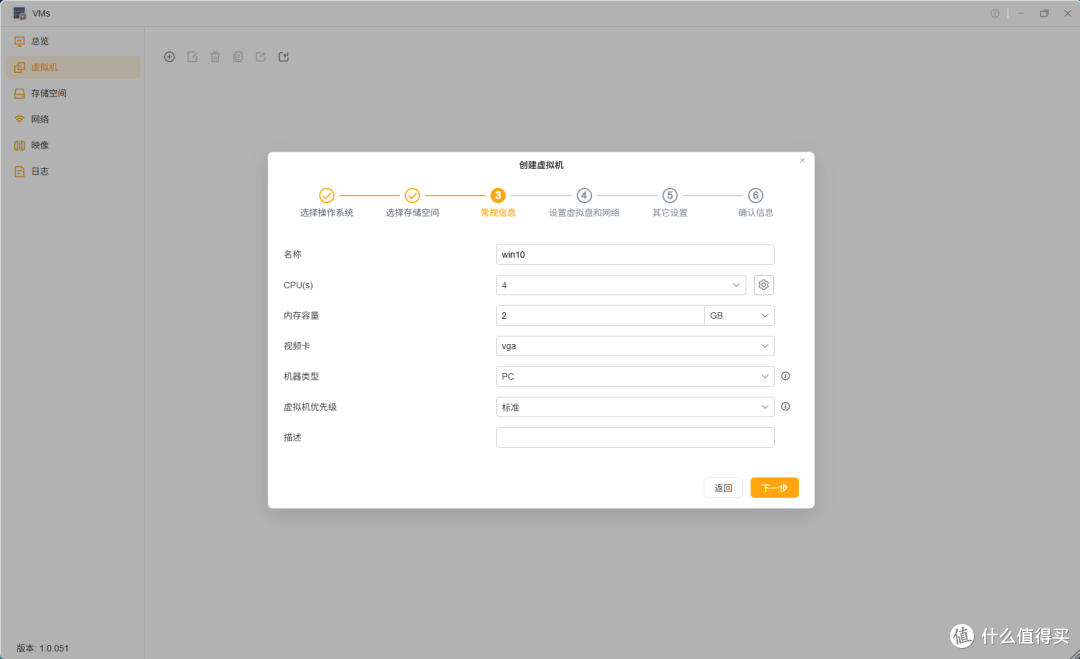Expand the CPU(s) count dropdown

(621, 285)
